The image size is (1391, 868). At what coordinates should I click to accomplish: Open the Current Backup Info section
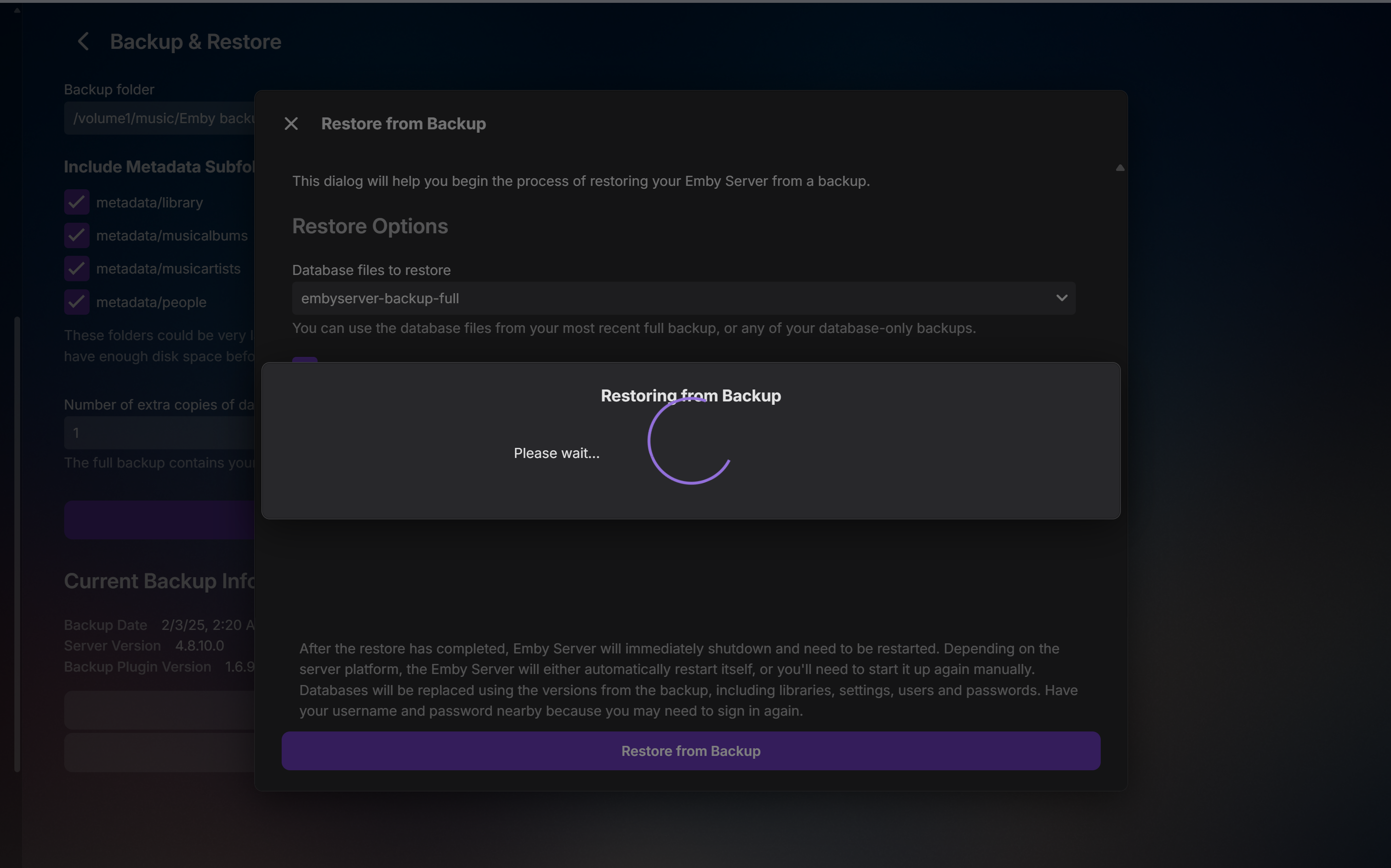click(x=160, y=581)
